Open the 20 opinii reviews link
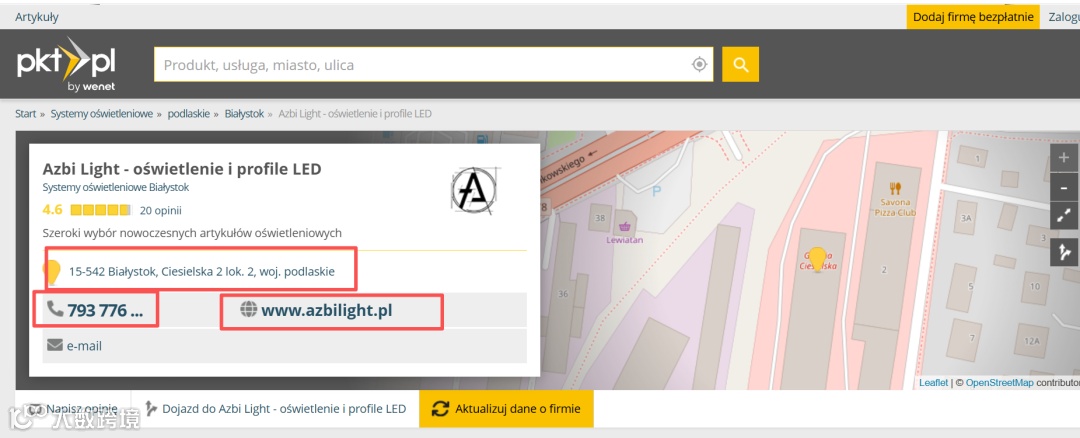1080x438 pixels. (x=160, y=210)
